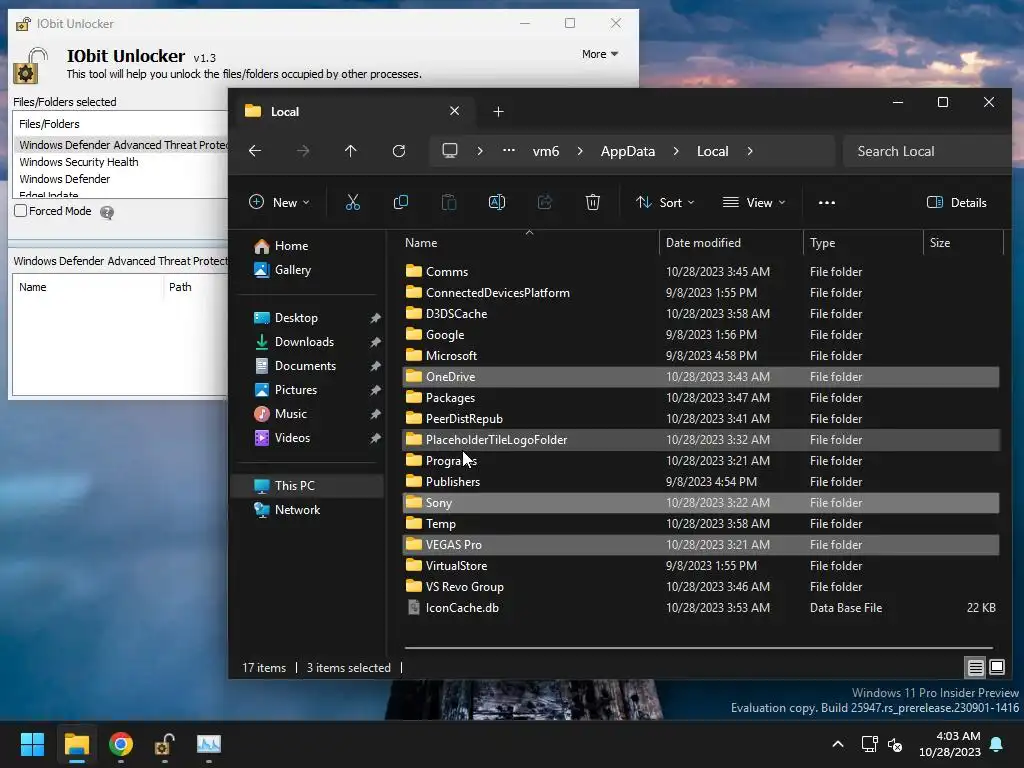Screen dimensions: 1024x768
Task: Open the New dropdown menu
Action: (x=280, y=202)
